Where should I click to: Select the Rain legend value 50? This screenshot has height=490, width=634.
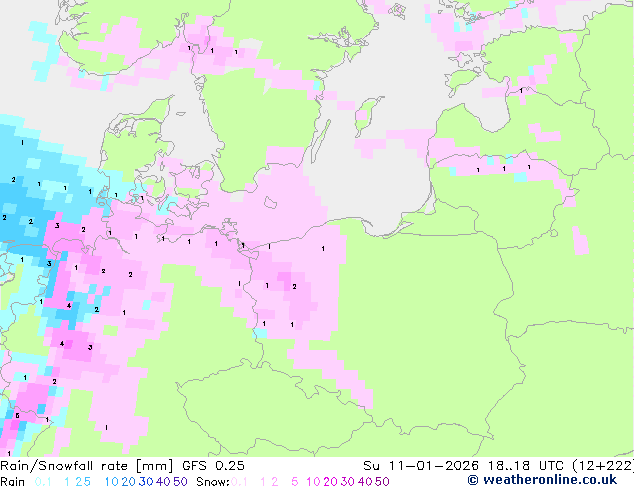click(180, 482)
